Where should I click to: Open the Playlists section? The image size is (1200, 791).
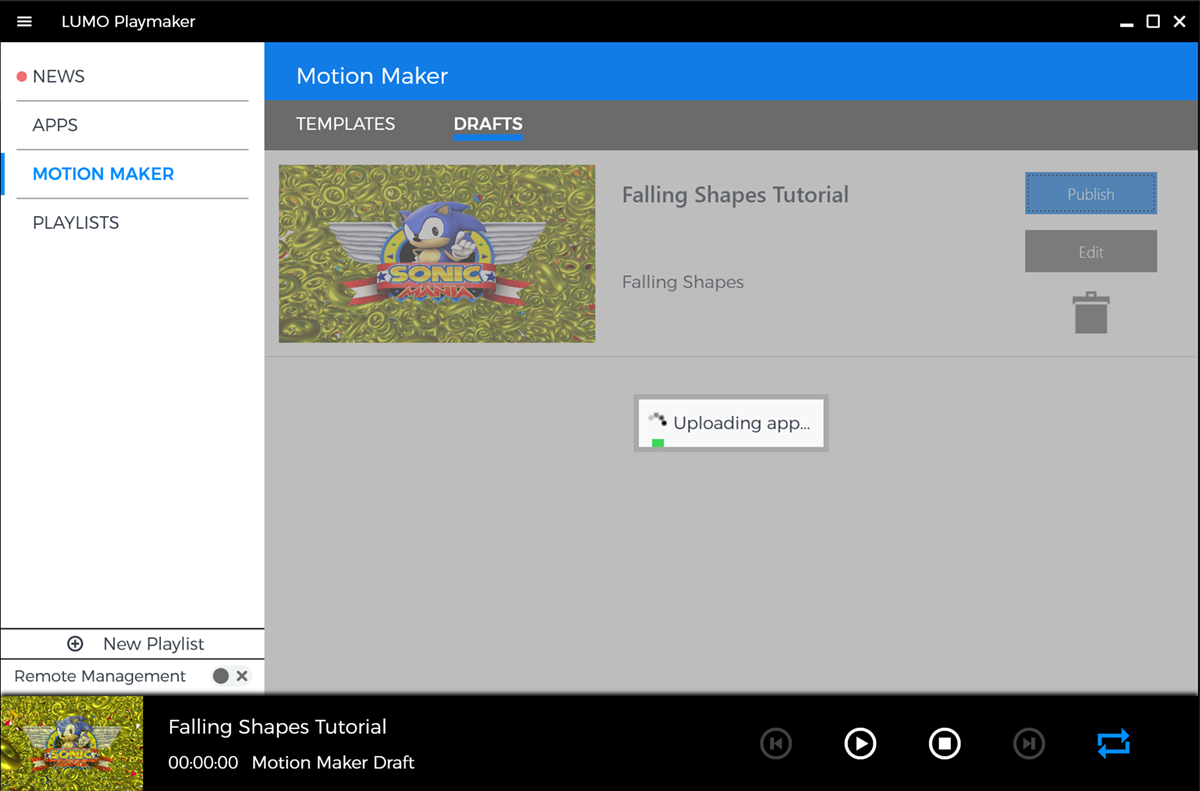click(x=76, y=223)
